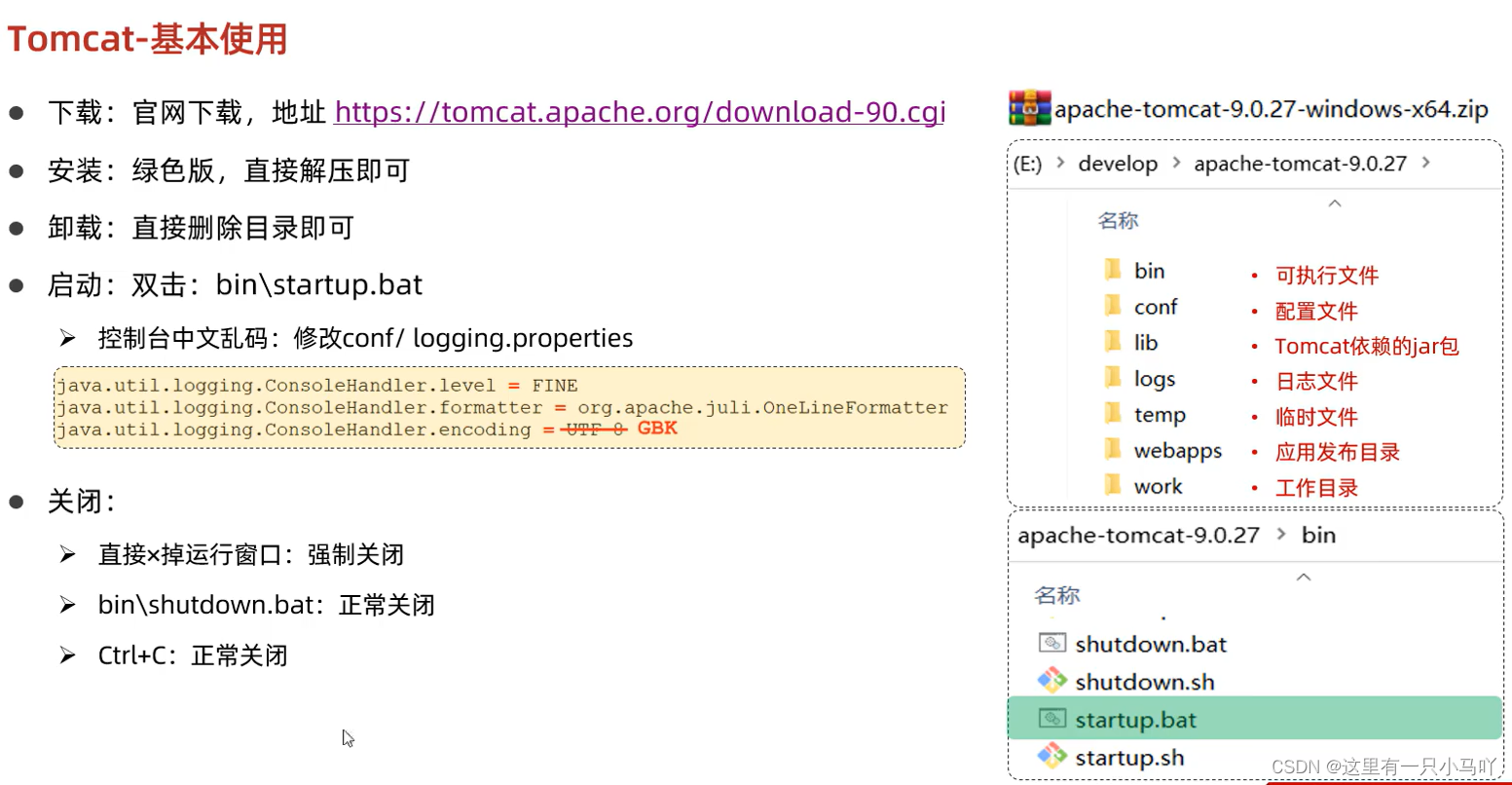1512x785 pixels.
Task: Click the 可执行文件 annotation
Action: [1326, 275]
